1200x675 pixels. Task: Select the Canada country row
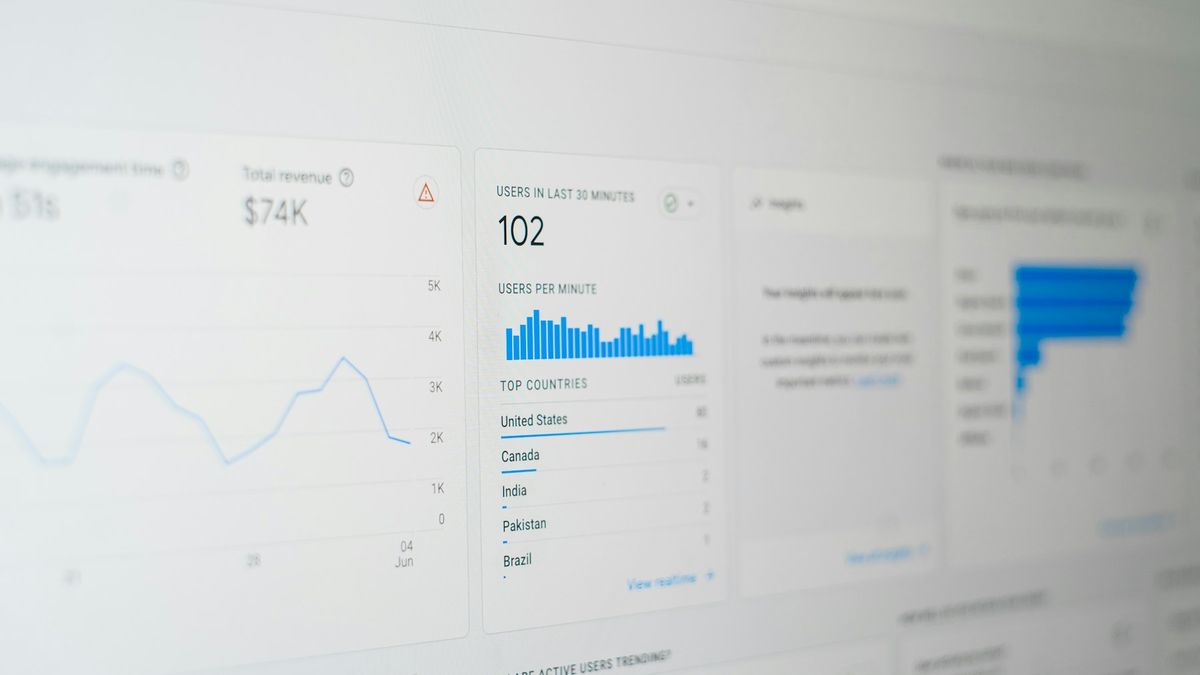pyautogui.click(x=604, y=456)
